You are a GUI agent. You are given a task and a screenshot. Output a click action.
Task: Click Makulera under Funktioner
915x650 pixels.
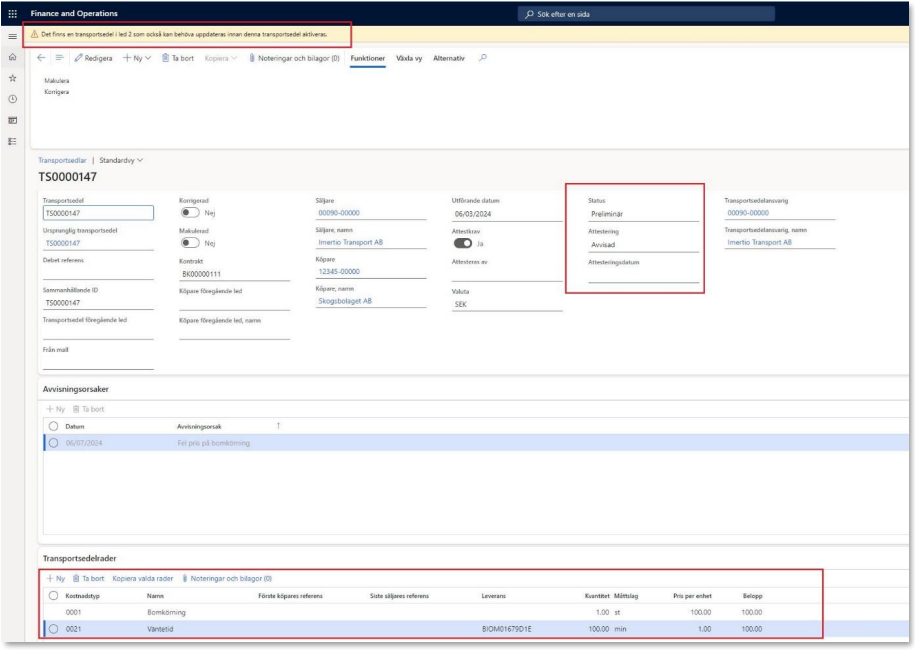tap(57, 80)
